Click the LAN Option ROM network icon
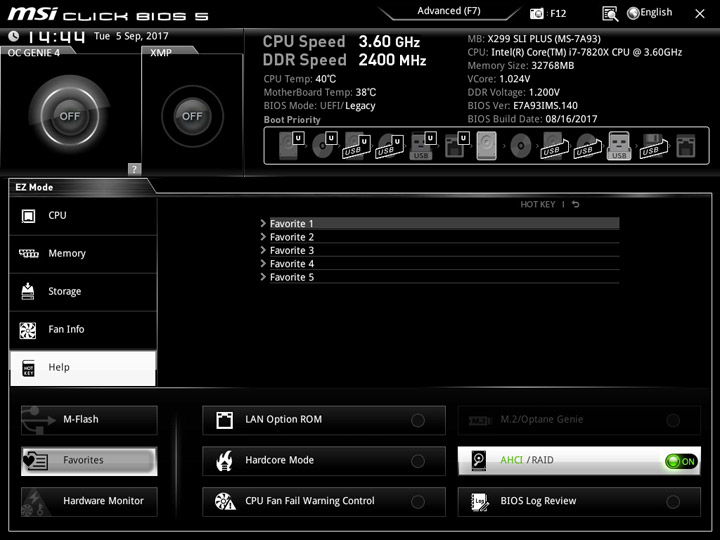The width and height of the screenshot is (720, 540). tap(224, 420)
